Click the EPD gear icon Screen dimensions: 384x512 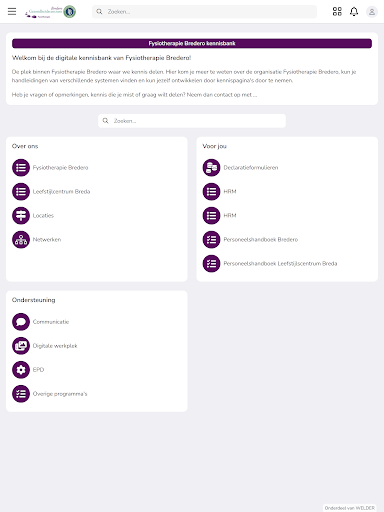(21, 370)
